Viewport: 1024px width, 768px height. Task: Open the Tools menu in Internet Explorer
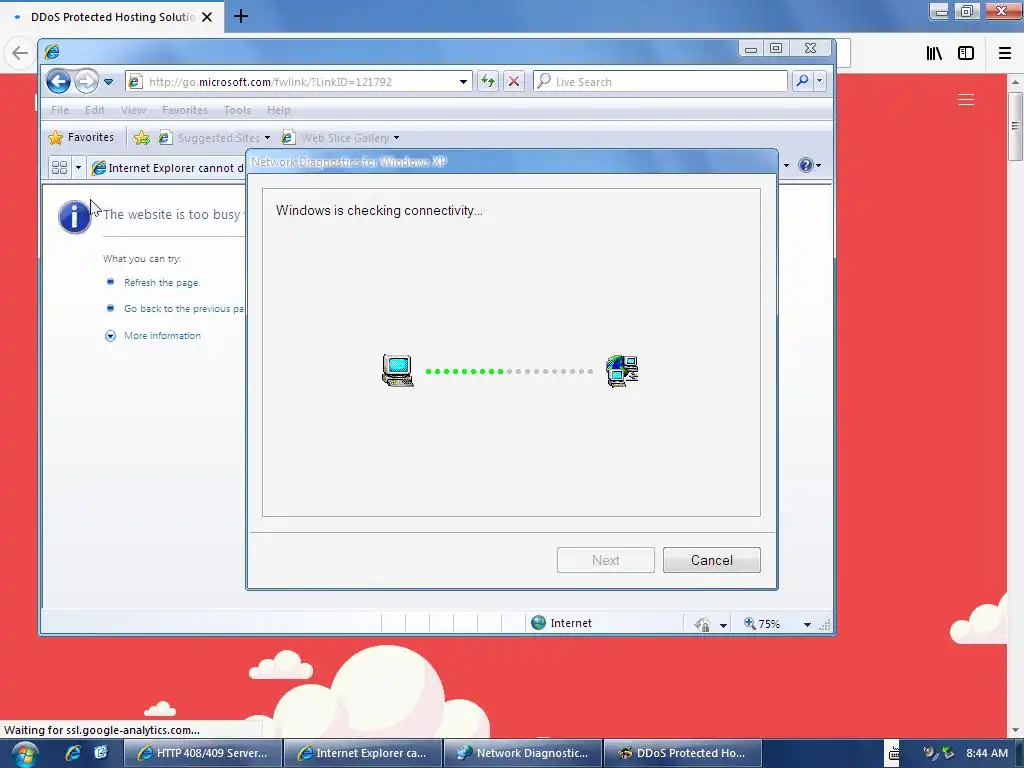(x=237, y=110)
